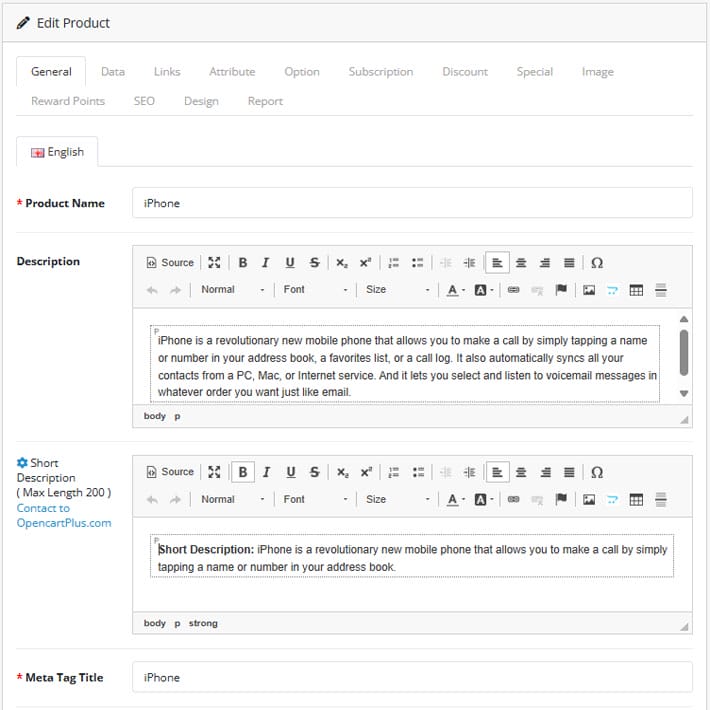The width and height of the screenshot is (710, 710).
Task: Open text color picker in Description editor
Action: [456, 290]
